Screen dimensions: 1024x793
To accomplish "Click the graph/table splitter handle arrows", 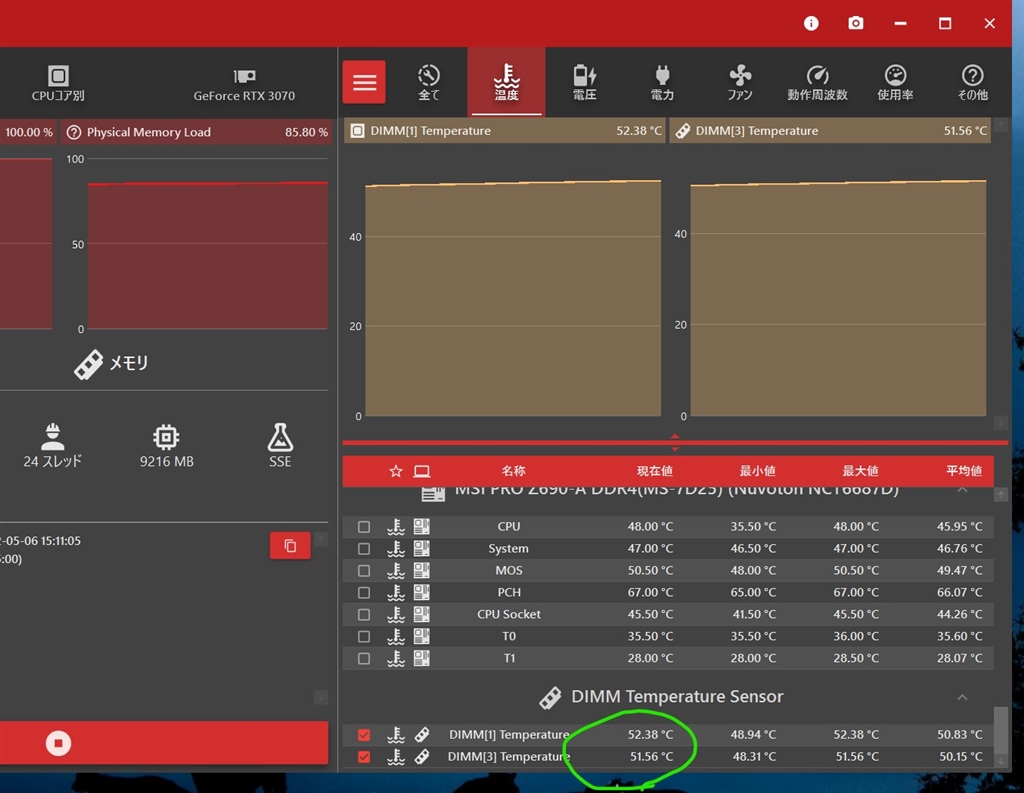I will [675, 442].
